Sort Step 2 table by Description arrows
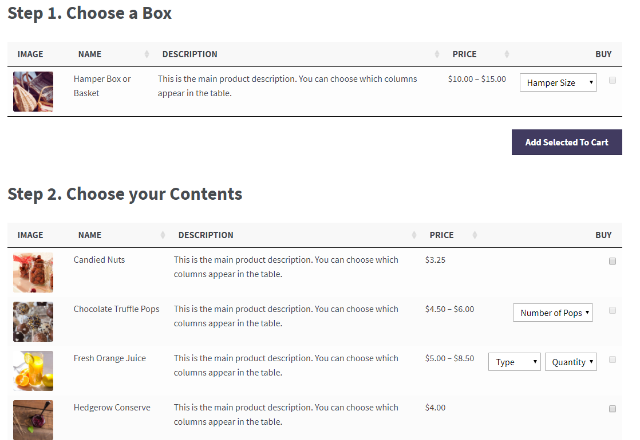 [414, 235]
